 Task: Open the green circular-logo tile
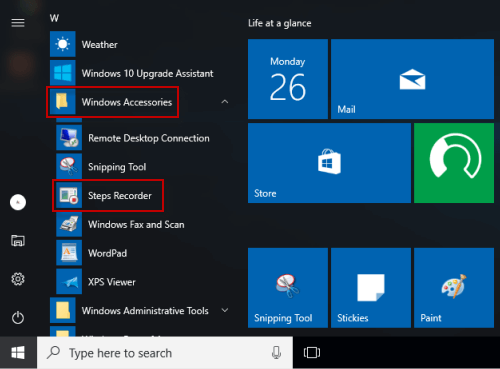pos(454,163)
